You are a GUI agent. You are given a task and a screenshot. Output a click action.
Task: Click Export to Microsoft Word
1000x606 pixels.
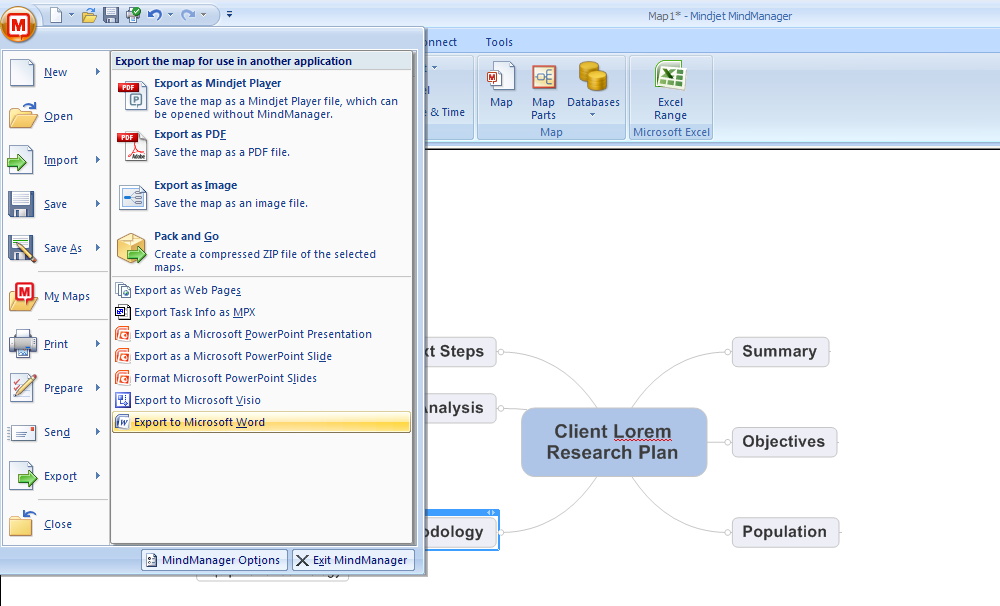pos(261,422)
